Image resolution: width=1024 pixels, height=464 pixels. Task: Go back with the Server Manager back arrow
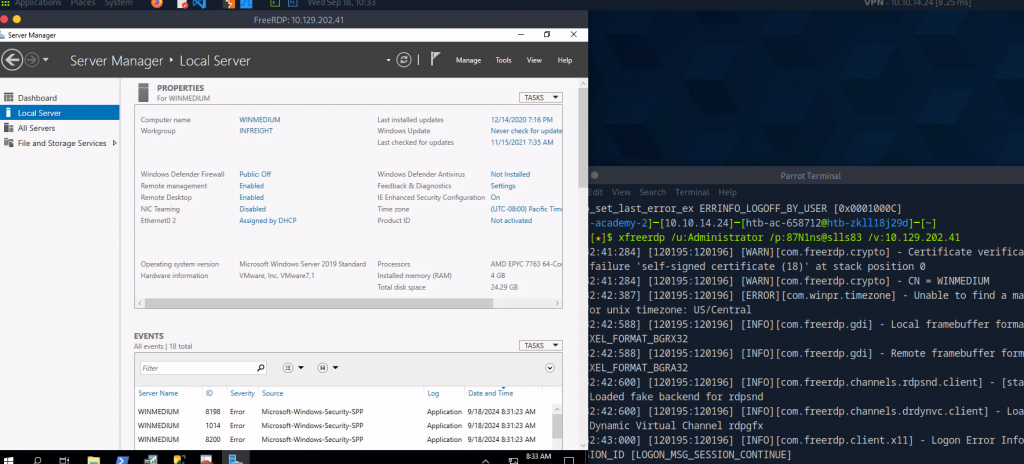click(12, 60)
